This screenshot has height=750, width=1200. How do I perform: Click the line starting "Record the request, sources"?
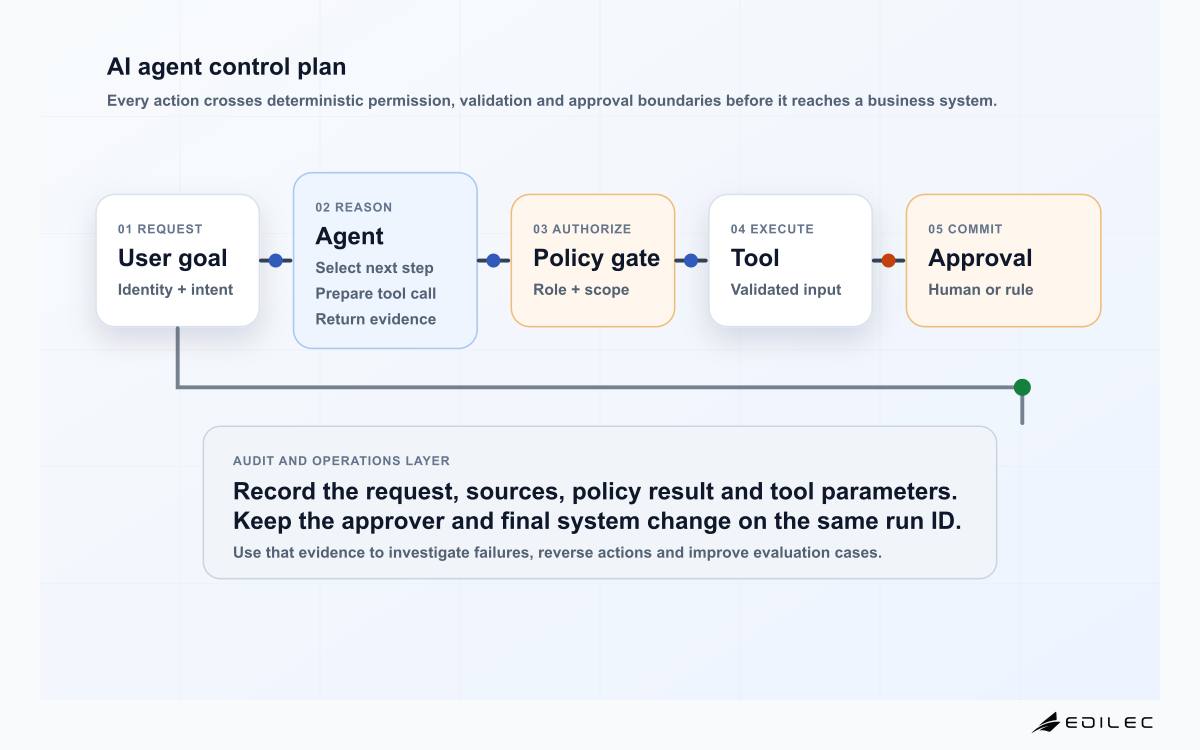point(595,492)
